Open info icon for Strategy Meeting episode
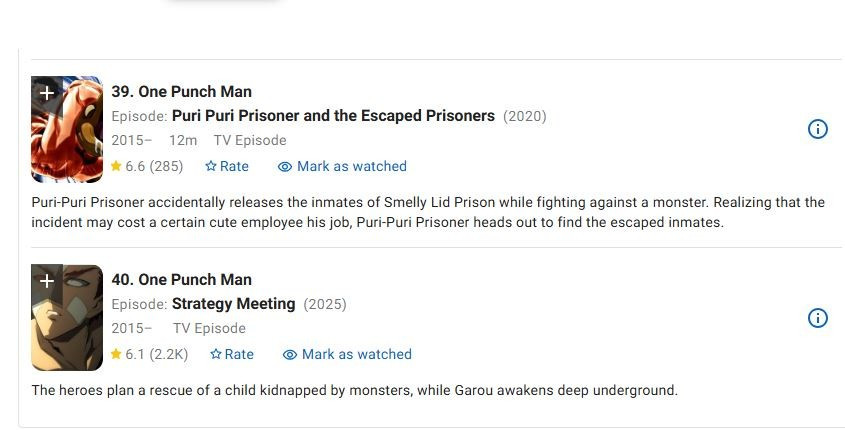This screenshot has height=430, width=845. (817, 318)
